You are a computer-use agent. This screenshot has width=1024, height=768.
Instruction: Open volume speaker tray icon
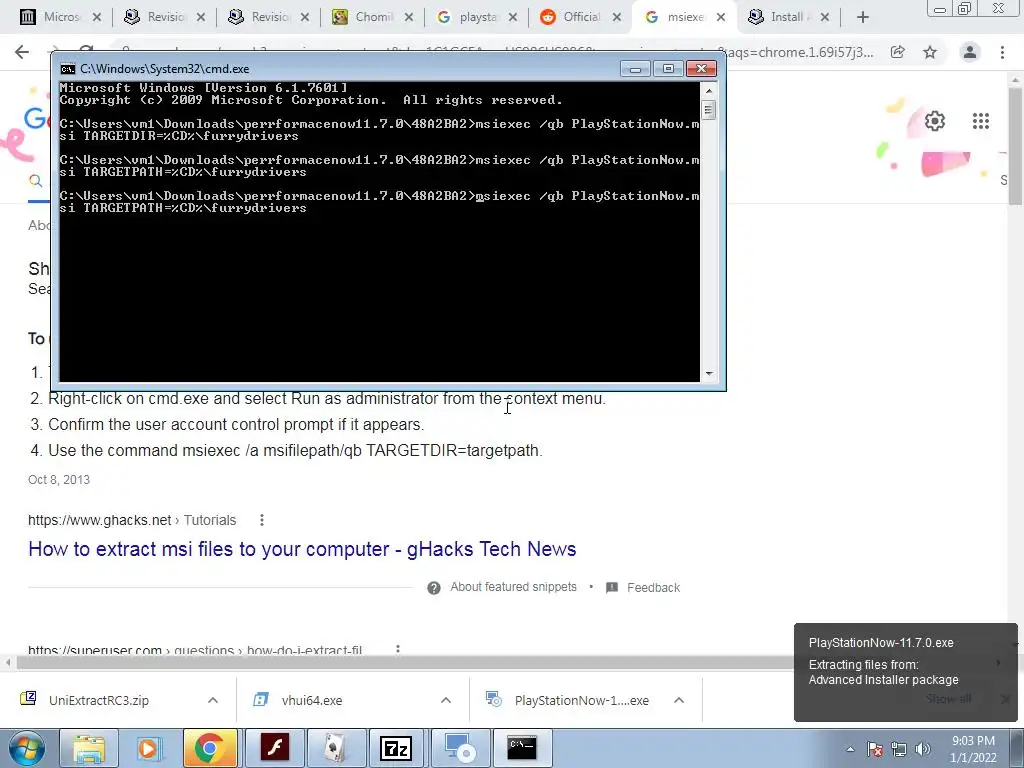[923, 749]
